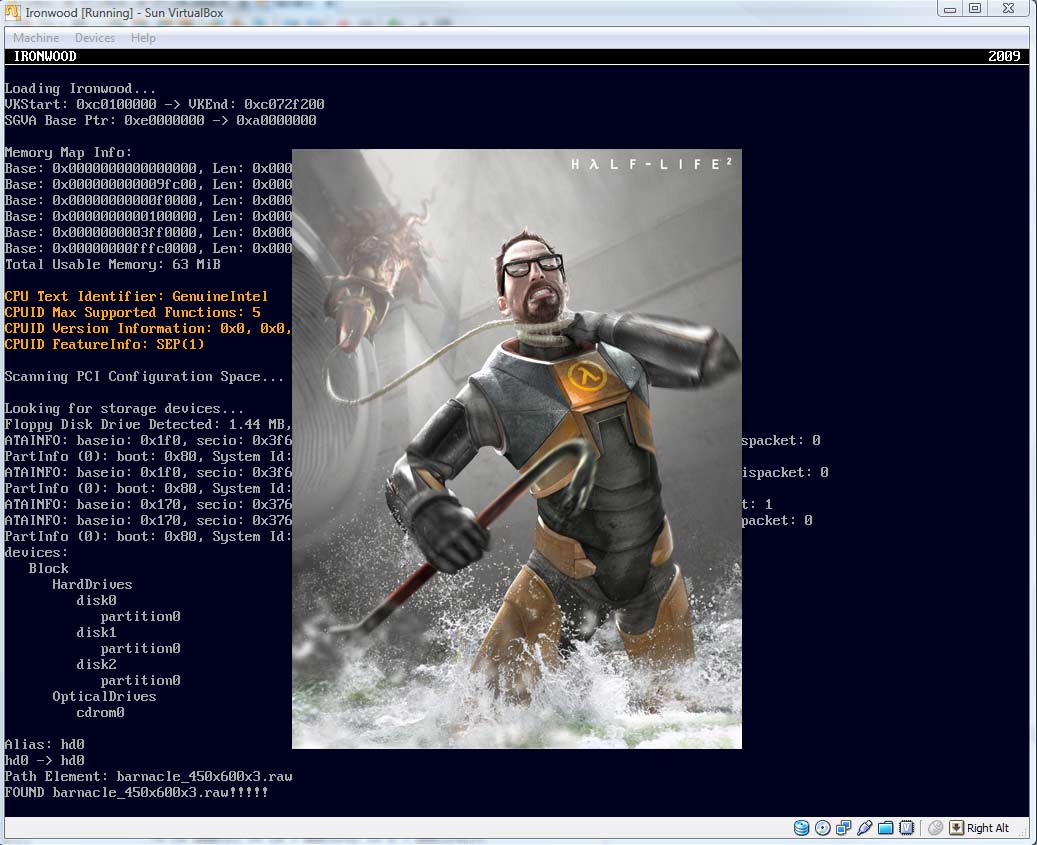The height and width of the screenshot is (845, 1037).
Task: Click the hard disk activity indicator icon
Action: pos(801,828)
